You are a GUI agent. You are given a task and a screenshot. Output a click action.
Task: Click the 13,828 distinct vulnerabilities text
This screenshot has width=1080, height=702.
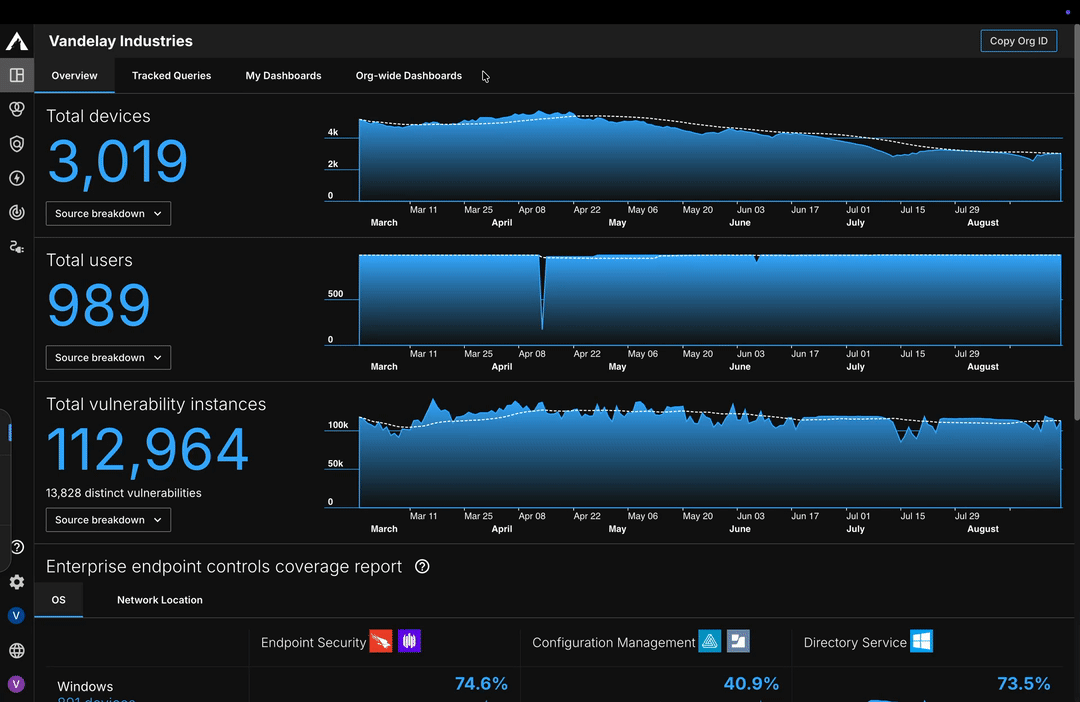tap(124, 493)
